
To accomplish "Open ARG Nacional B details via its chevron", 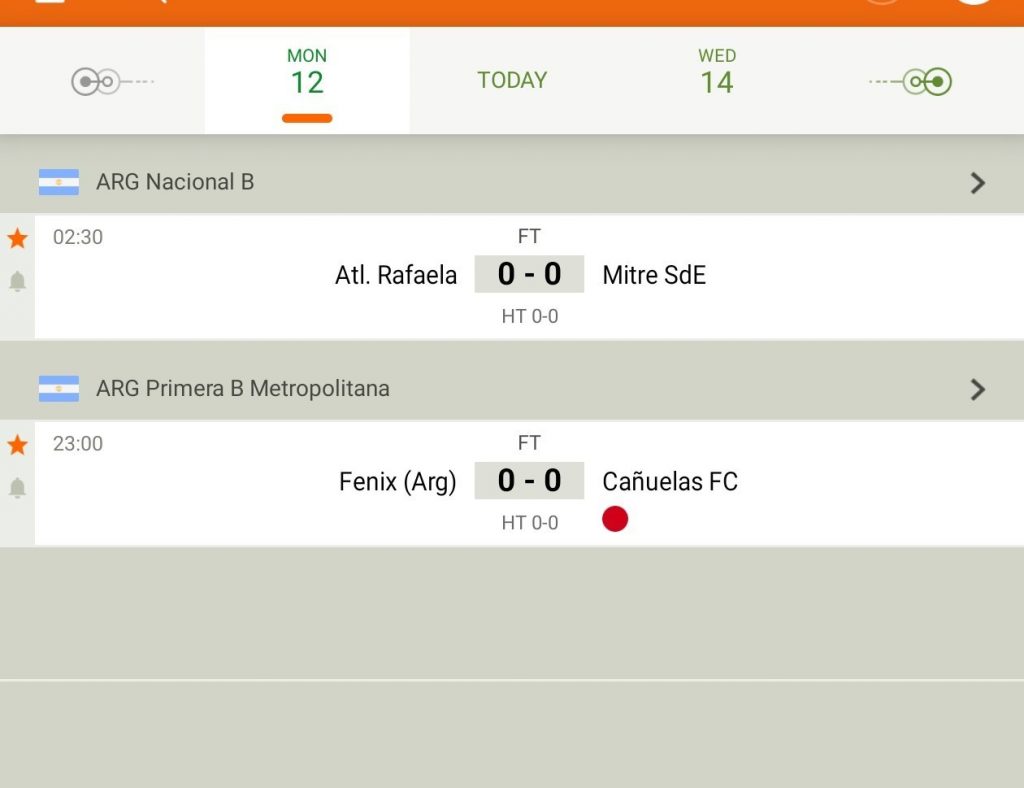I will point(977,182).
